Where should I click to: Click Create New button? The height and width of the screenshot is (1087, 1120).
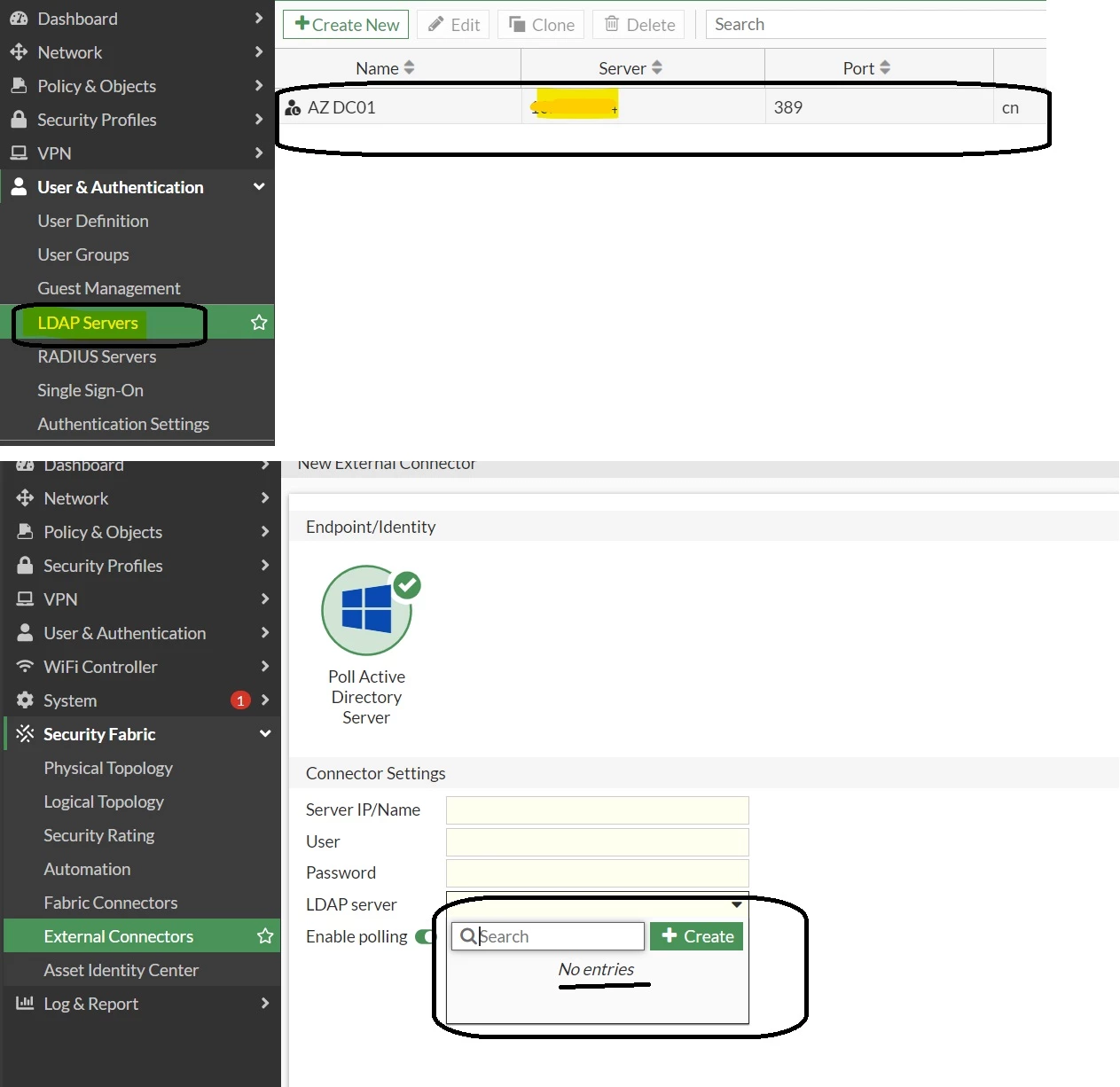[346, 25]
